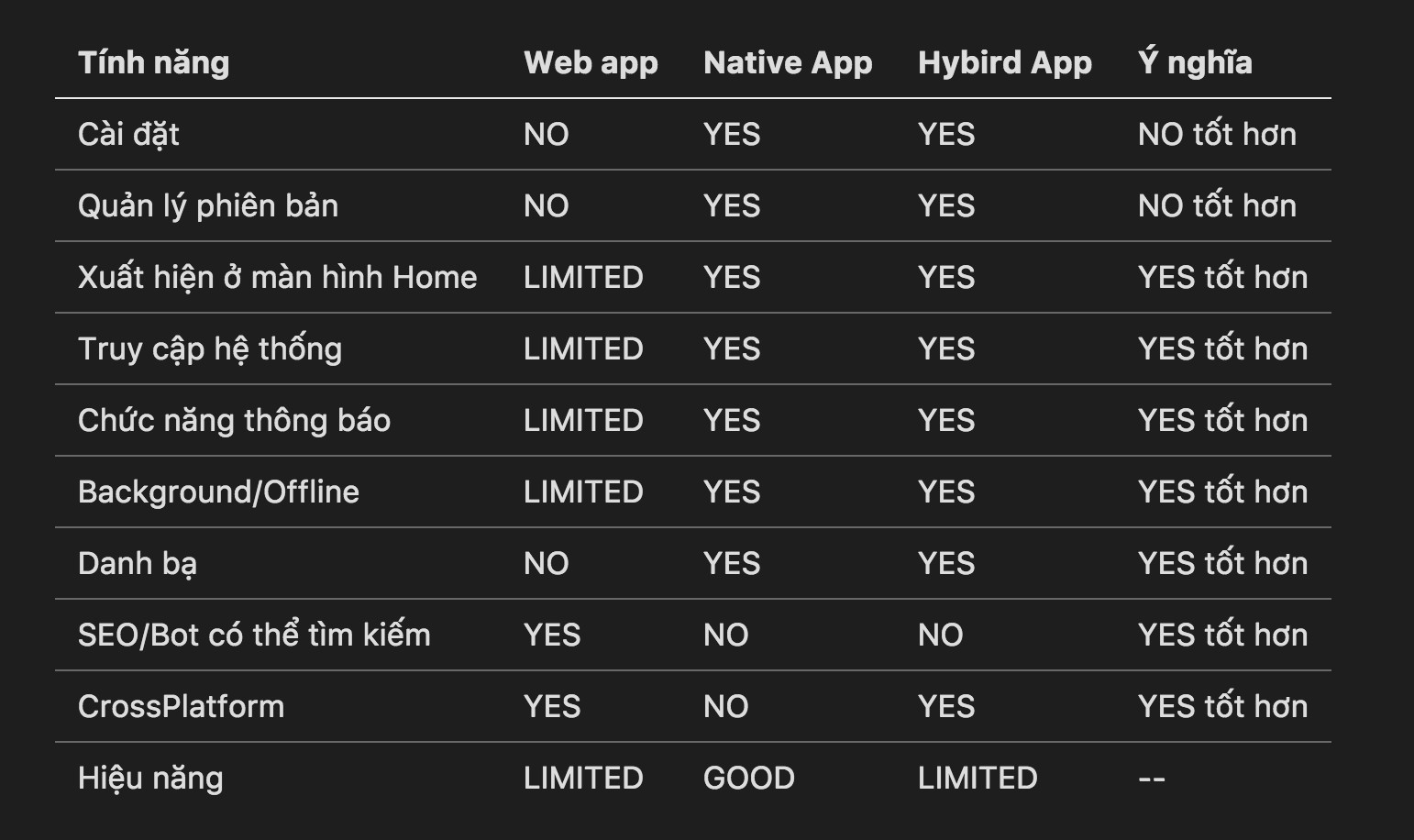The image size is (1414, 840).
Task: Click the 'GOOD' cell under Native App
Action: point(748,778)
